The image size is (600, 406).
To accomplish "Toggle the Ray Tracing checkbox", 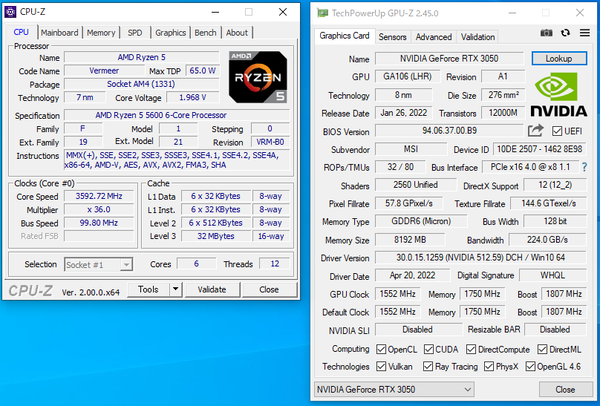I will click(428, 366).
